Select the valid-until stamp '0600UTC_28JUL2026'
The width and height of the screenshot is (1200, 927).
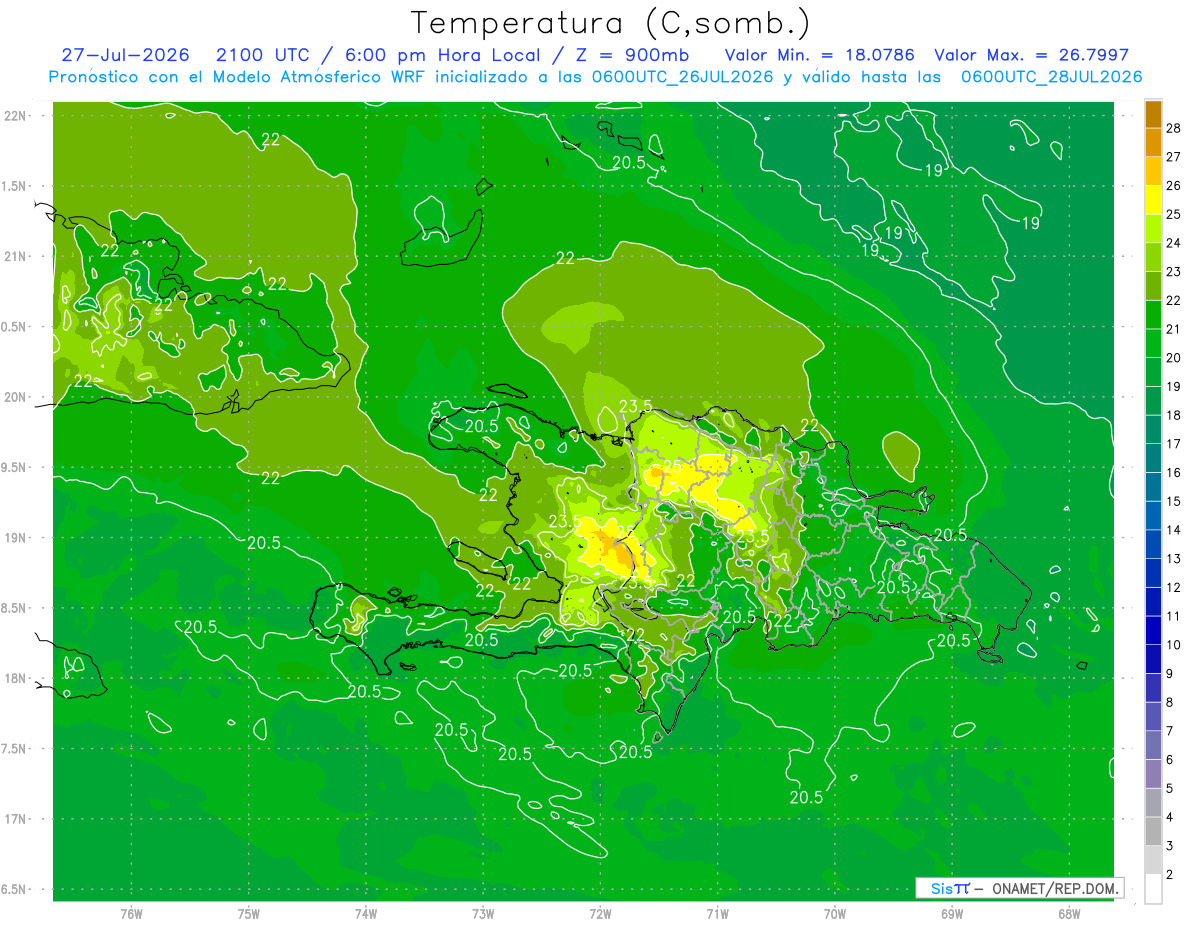click(1051, 77)
